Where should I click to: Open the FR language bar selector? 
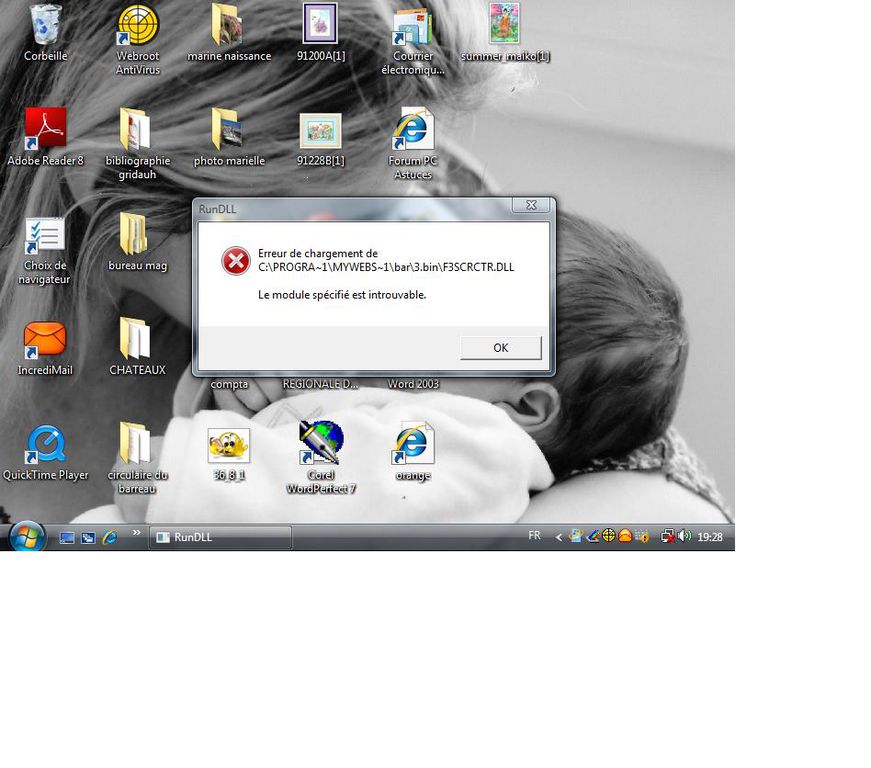pos(534,536)
